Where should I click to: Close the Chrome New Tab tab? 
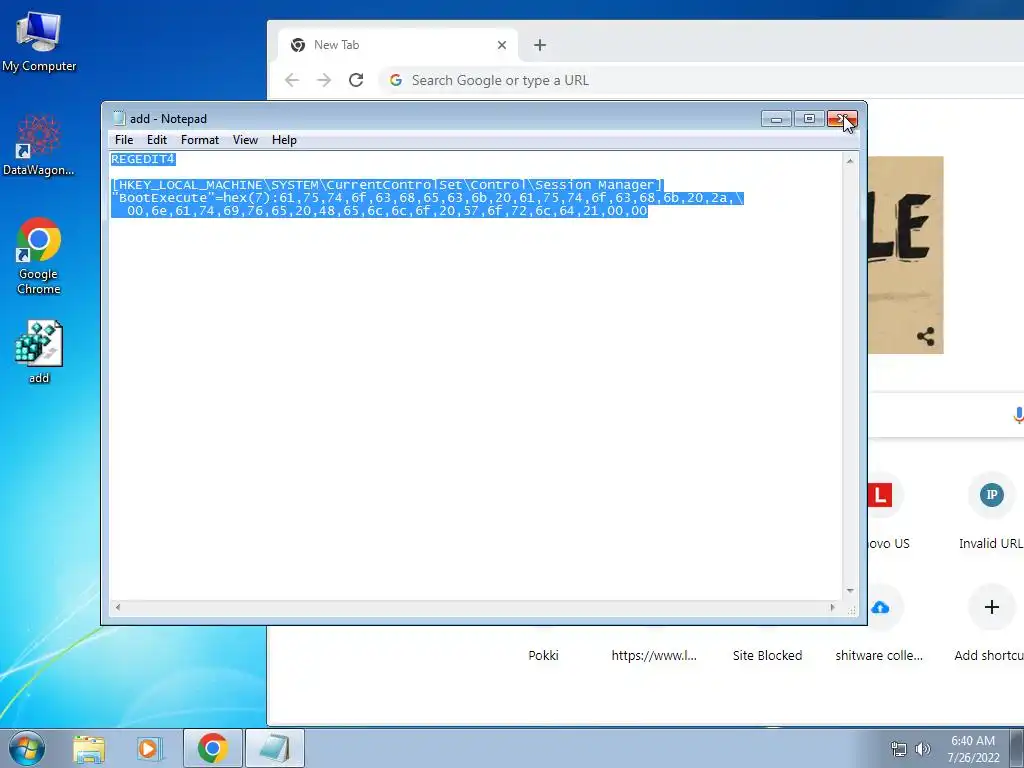coord(502,45)
